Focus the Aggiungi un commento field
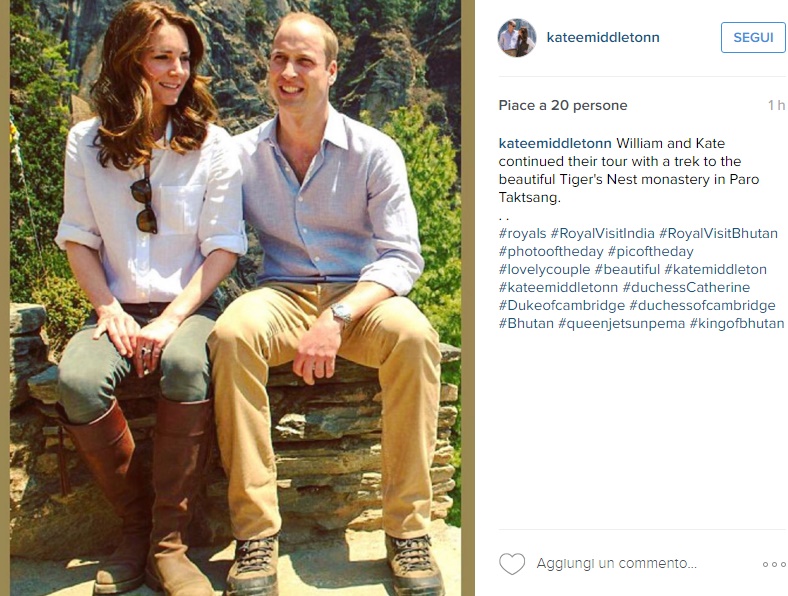The width and height of the screenshot is (788, 596). coord(617,563)
